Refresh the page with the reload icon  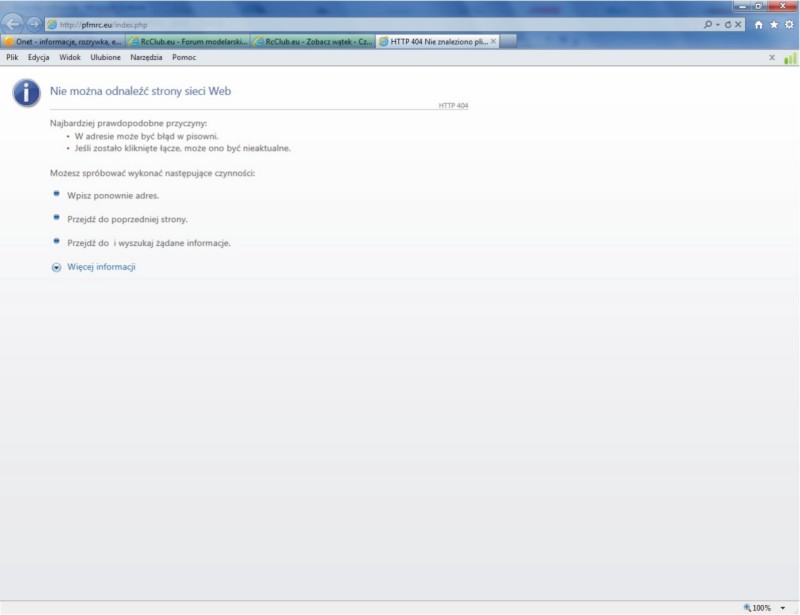[x=728, y=24]
